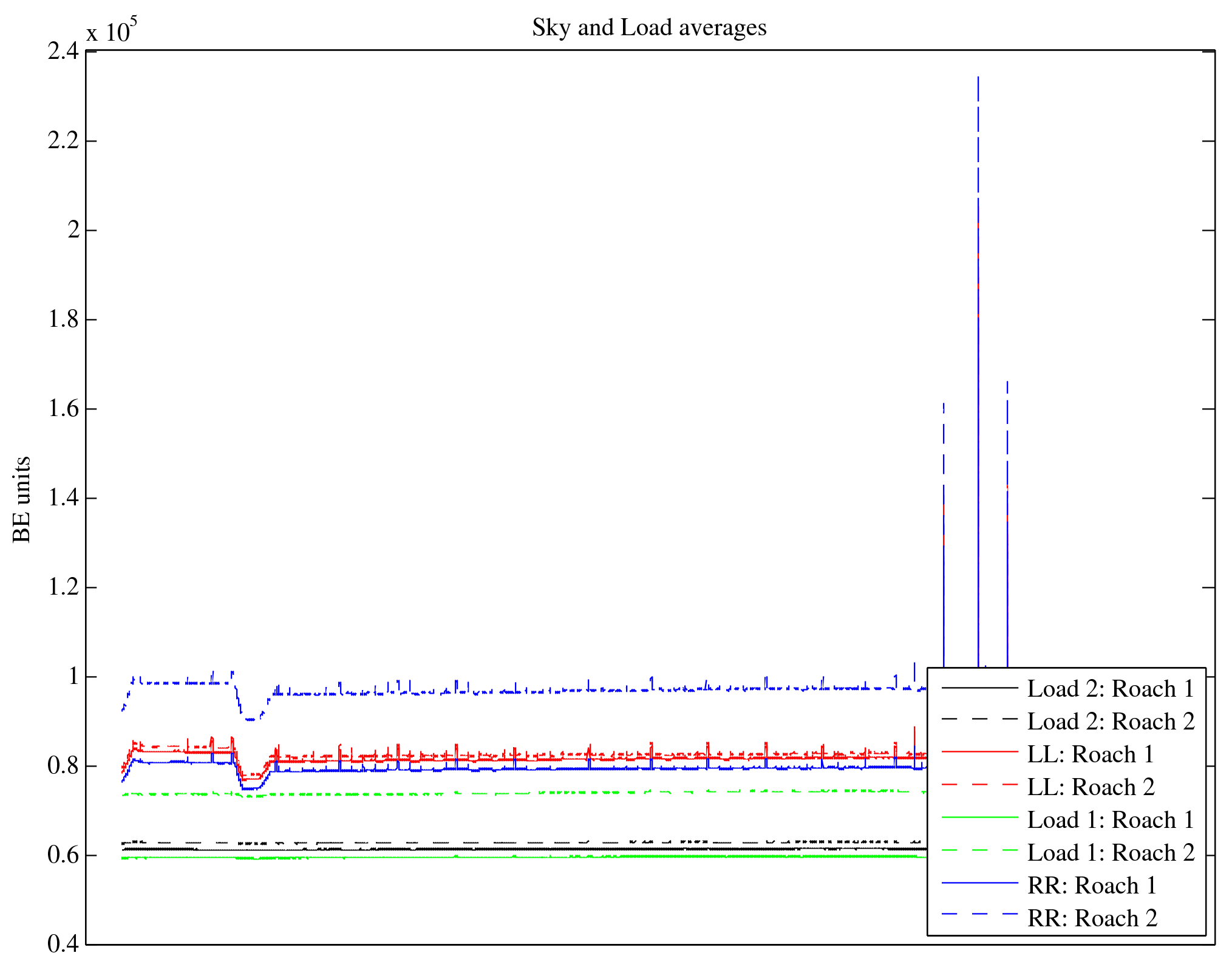Click 'RR: Roach 2' legend entry
The width and height of the screenshot is (1232, 967).
pos(1092,918)
